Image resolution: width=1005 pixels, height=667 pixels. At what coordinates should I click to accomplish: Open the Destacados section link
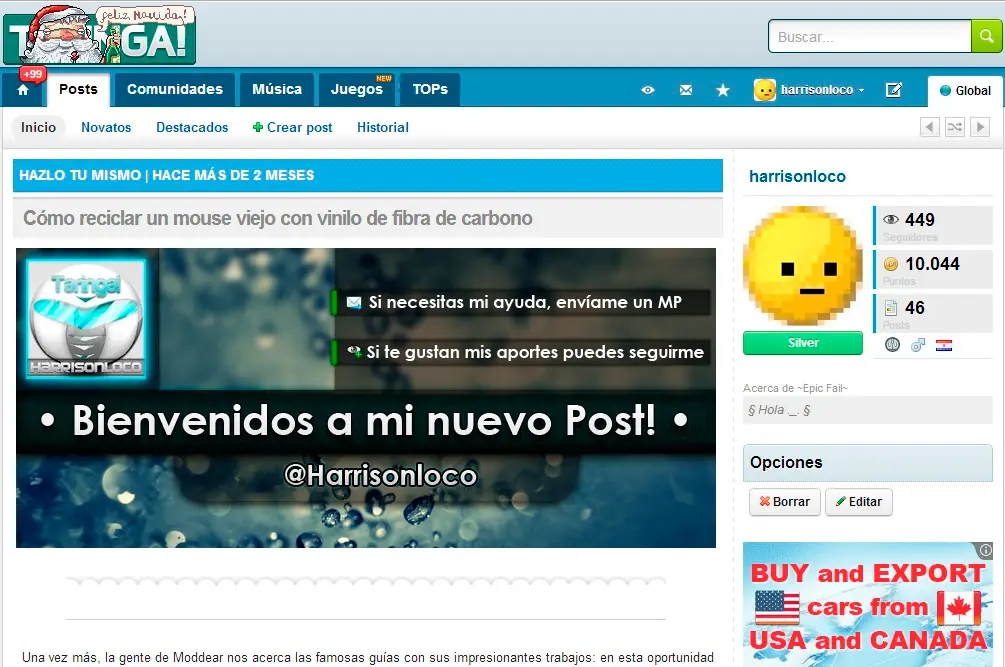coord(192,127)
